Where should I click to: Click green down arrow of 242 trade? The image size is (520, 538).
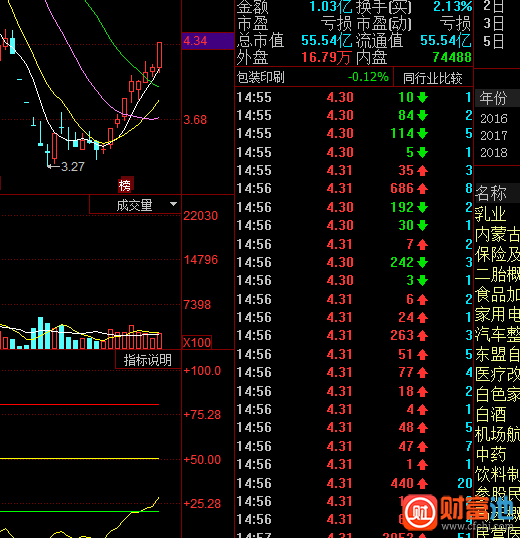point(423,263)
